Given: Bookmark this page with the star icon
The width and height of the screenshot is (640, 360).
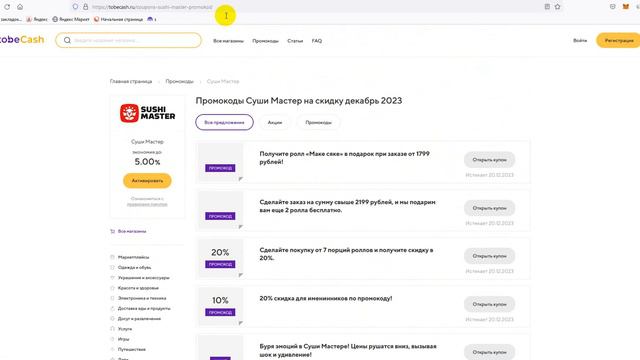Looking at the screenshot, I should pyautogui.click(x=558, y=7).
